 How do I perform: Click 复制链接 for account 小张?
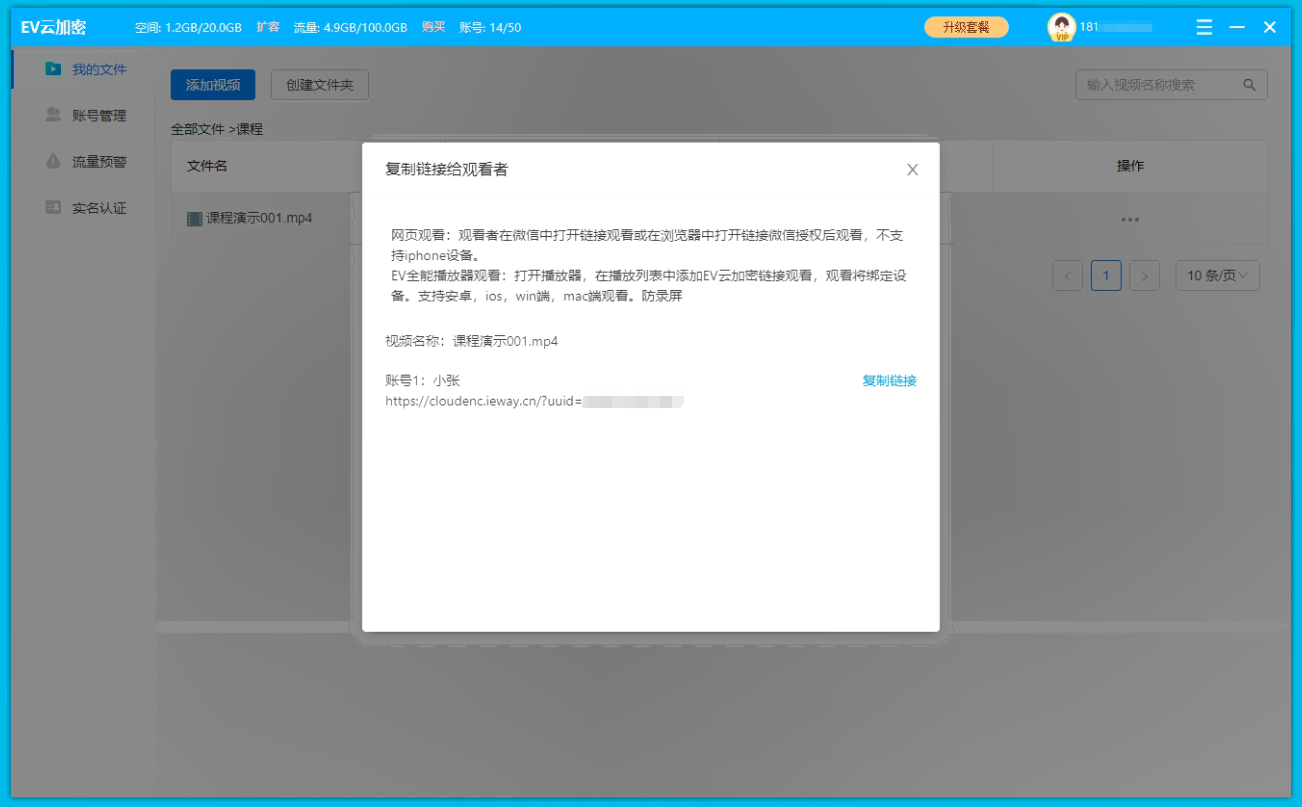(889, 381)
